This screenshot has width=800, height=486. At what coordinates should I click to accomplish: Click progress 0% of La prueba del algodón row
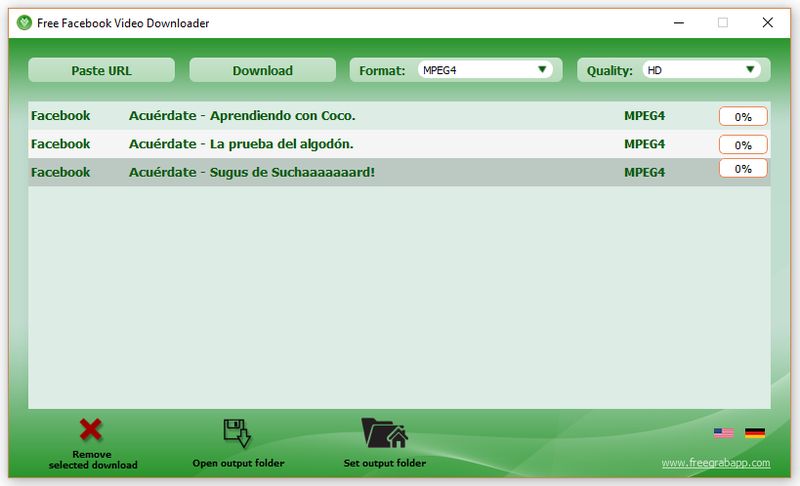point(743,145)
